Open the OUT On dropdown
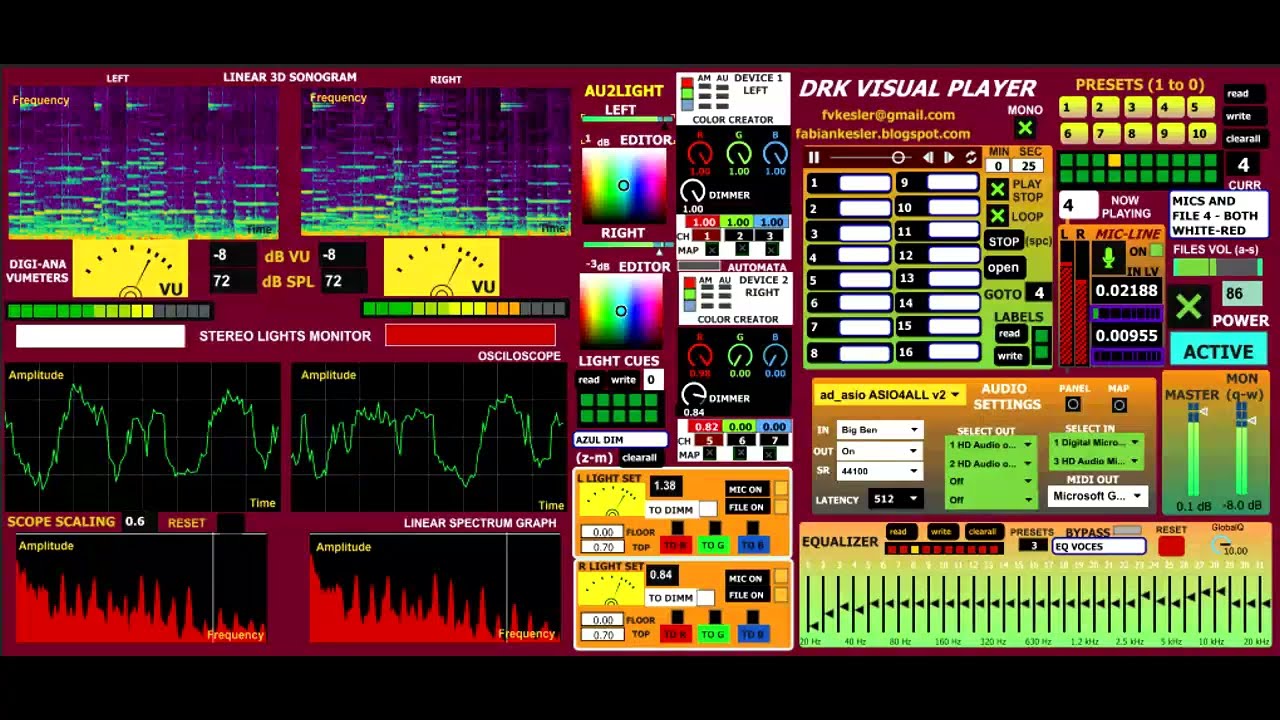The height and width of the screenshot is (720, 1280). point(879,451)
